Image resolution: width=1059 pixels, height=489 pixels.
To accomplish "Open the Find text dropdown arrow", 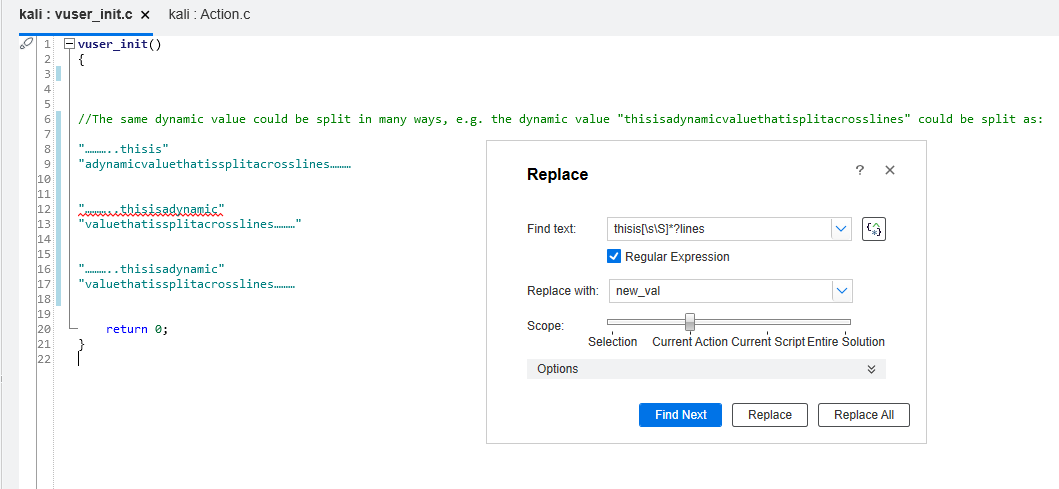I will coord(841,229).
